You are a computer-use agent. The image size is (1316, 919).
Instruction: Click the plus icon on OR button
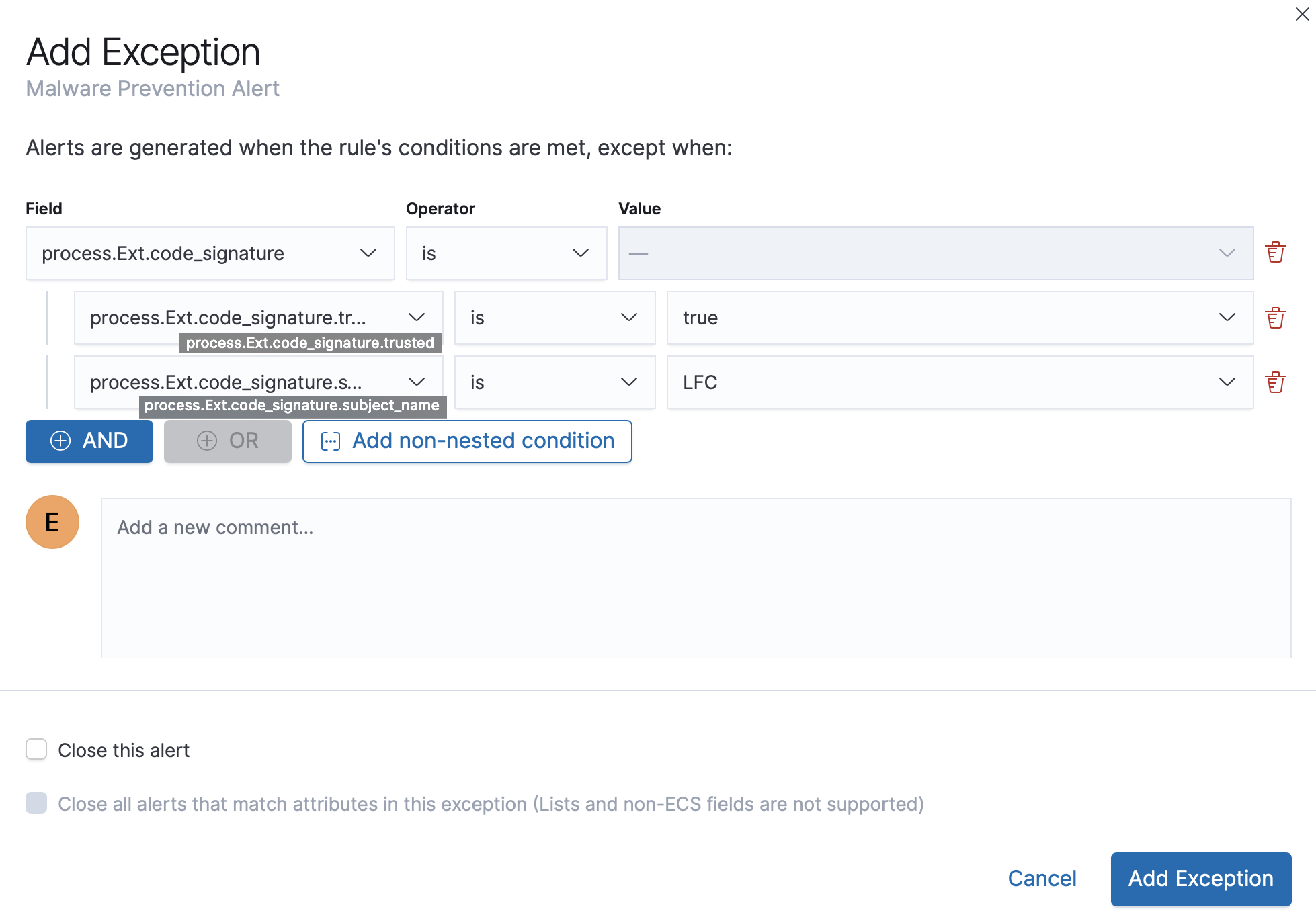pos(206,441)
